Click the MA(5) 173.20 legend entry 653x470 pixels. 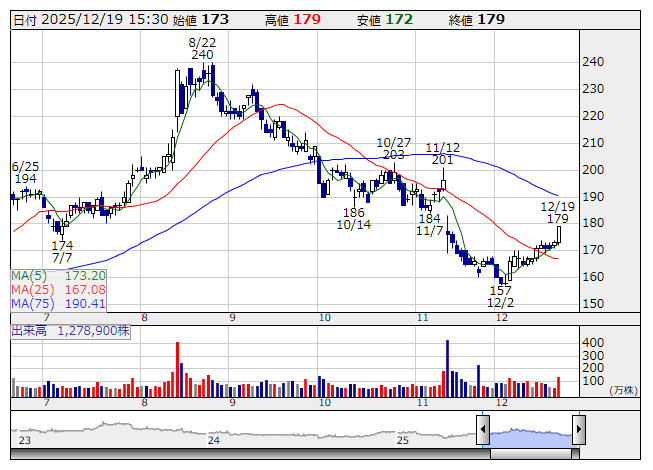[x=58, y=276]
